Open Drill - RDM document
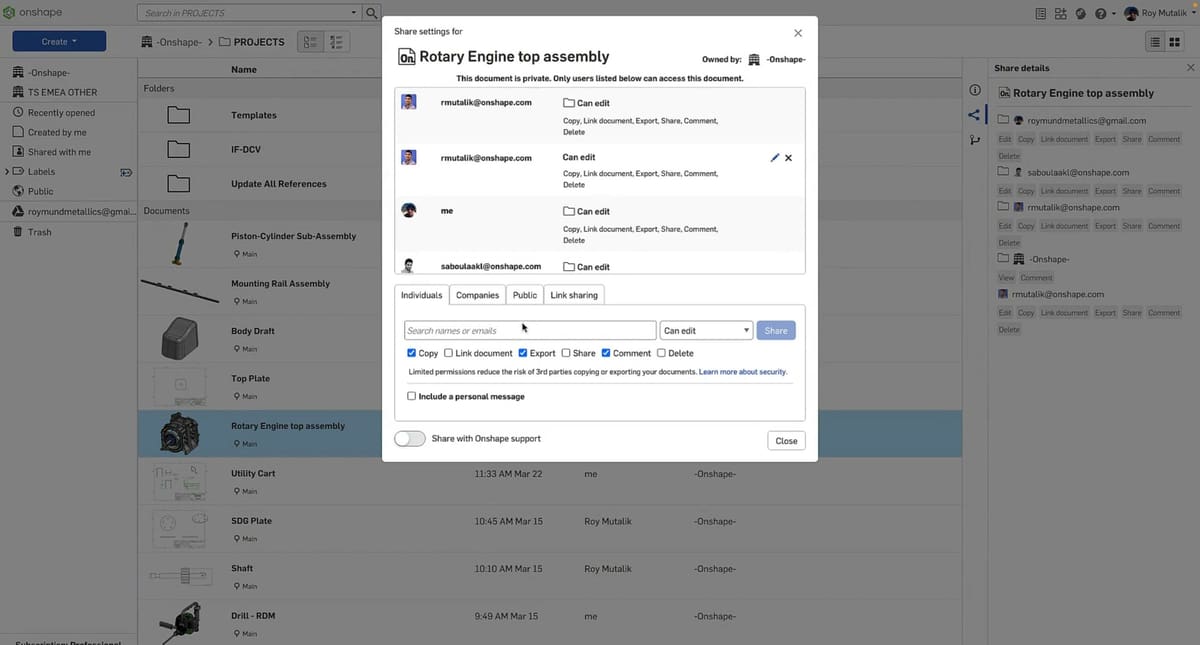1200x645 pixels. click(253, 616)
